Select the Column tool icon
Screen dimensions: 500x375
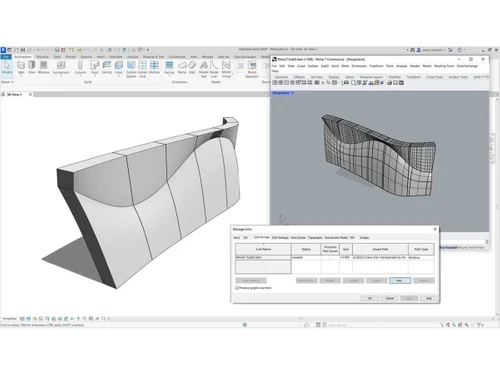pos(80,65)
